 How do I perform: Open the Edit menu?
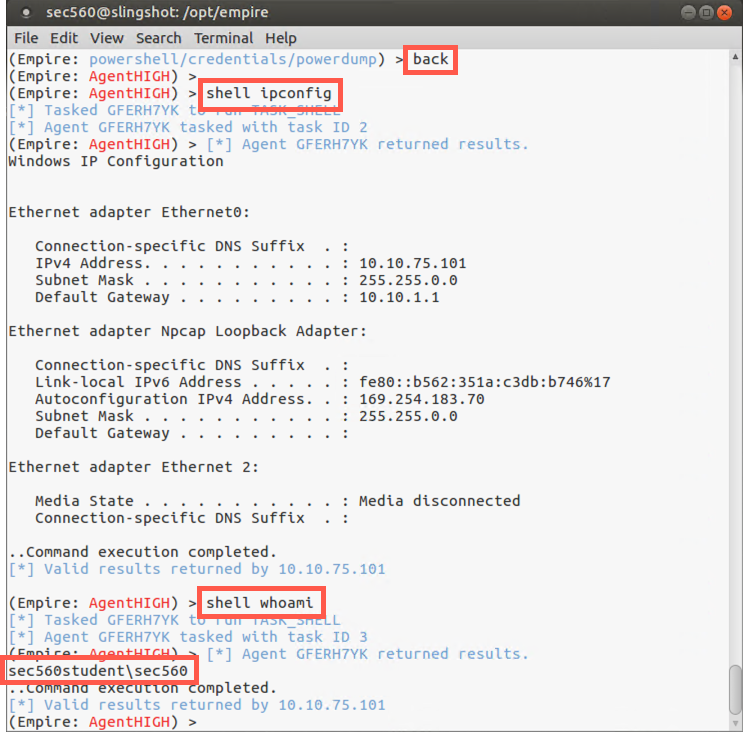click(x=64, y=38)
